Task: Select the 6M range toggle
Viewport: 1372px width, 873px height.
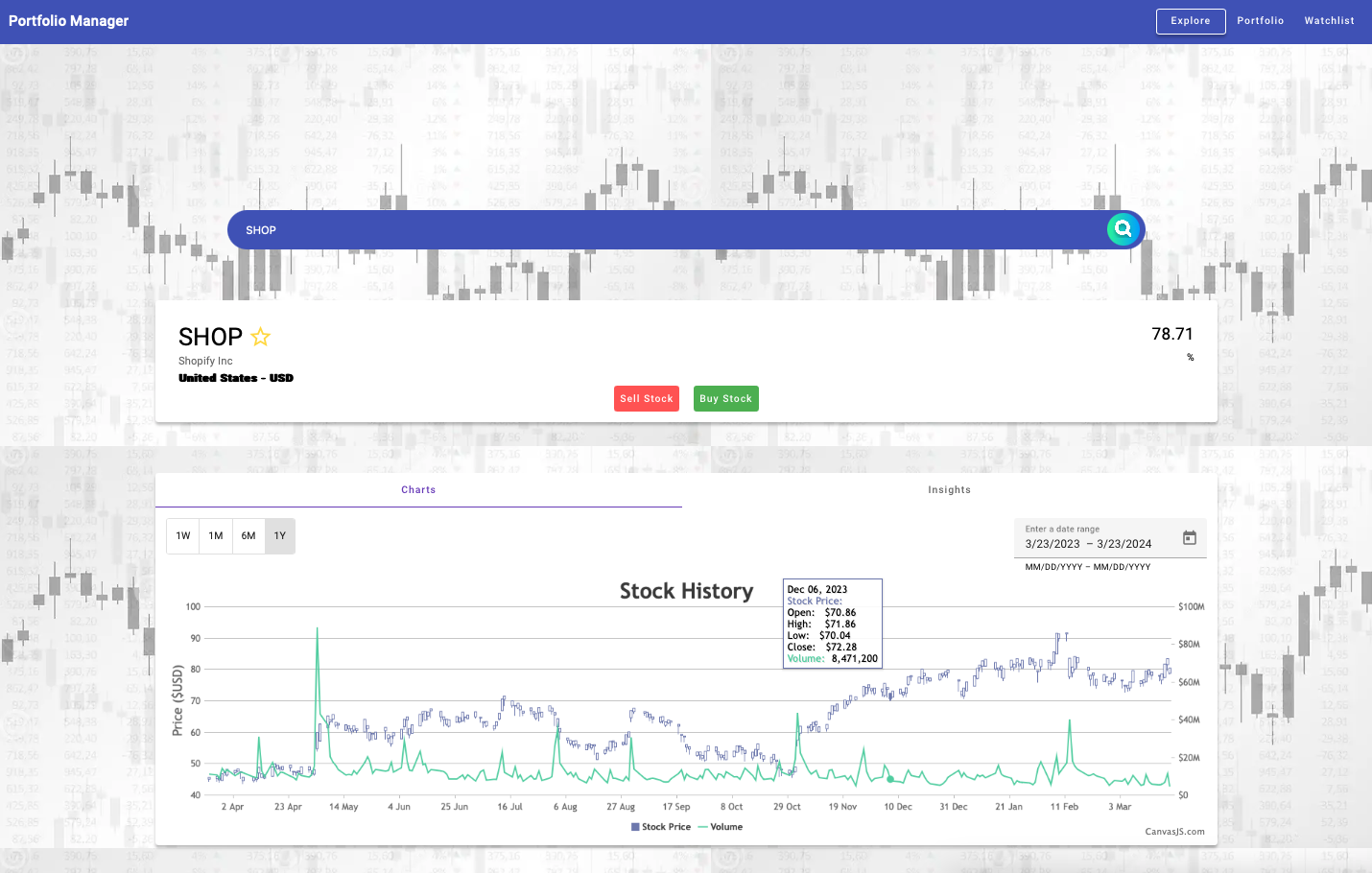Action: (x=248, y=536)
